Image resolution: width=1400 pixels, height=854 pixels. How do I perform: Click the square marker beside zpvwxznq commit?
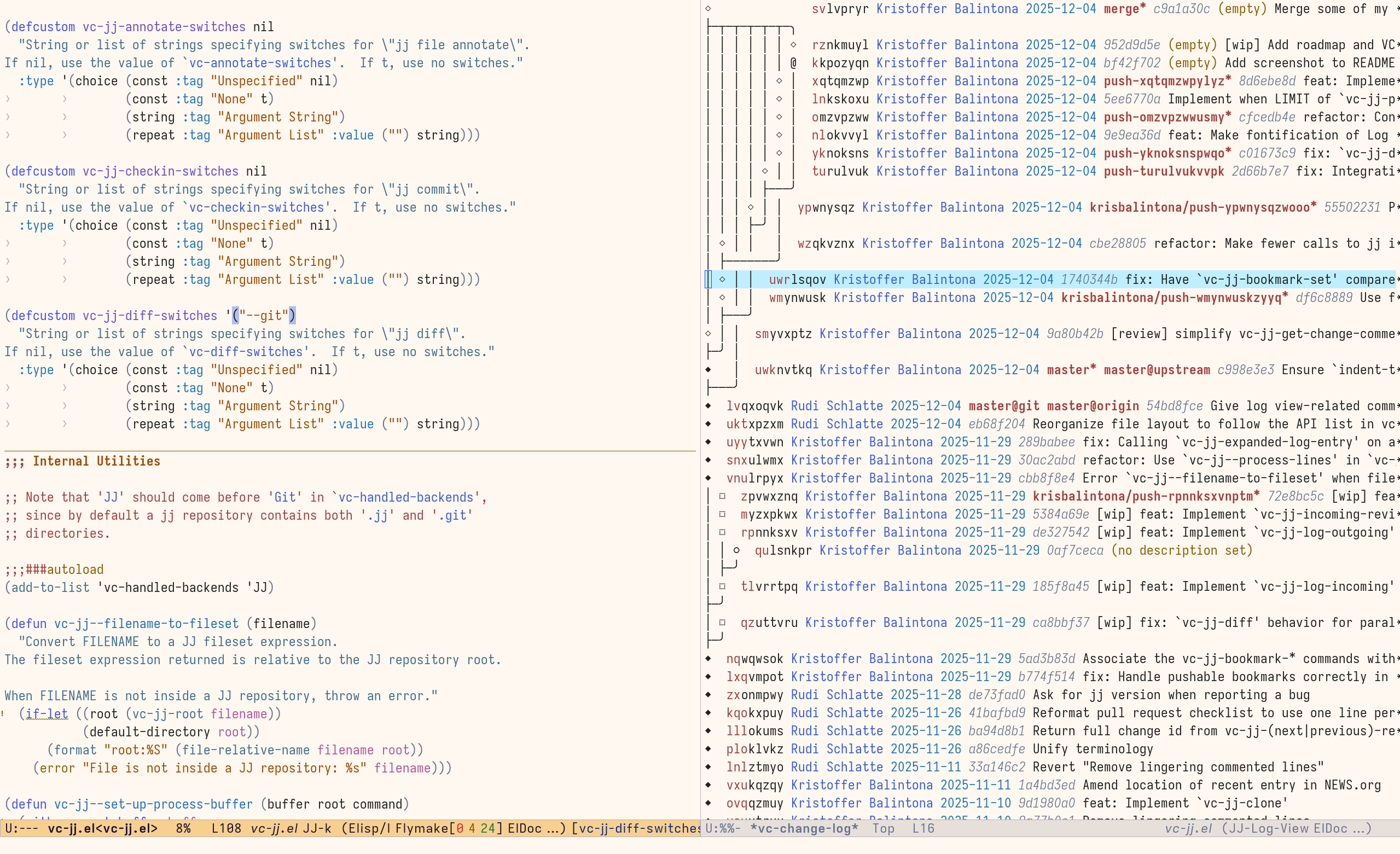(x=722, y=496)
